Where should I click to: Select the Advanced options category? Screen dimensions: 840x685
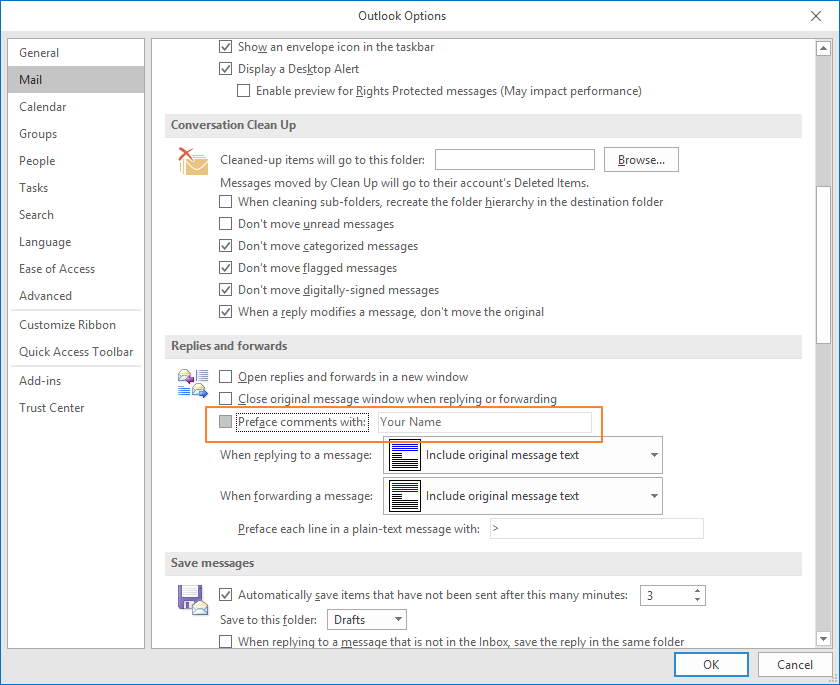[46, 296]
